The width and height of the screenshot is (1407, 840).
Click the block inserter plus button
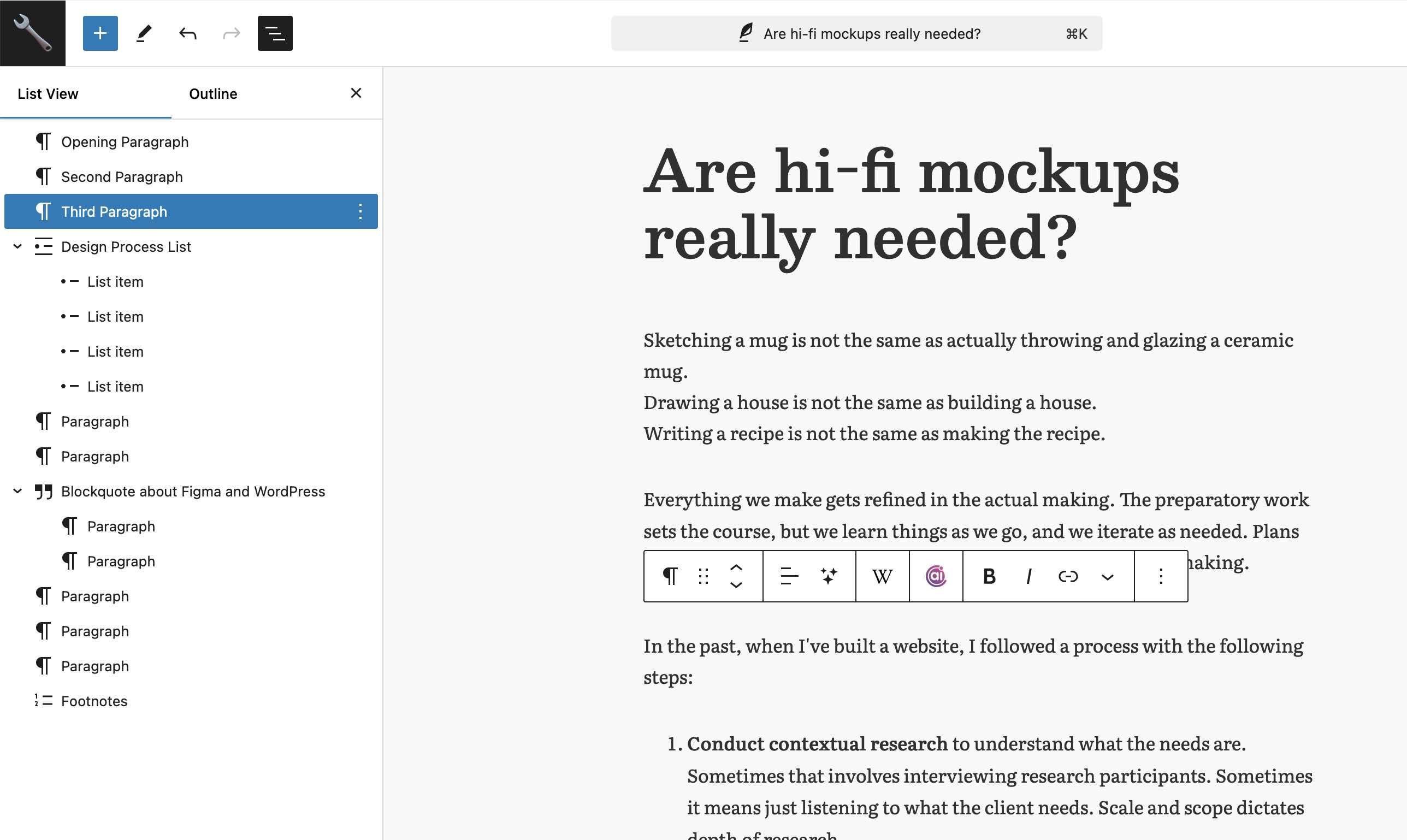(x=100, y=33)
